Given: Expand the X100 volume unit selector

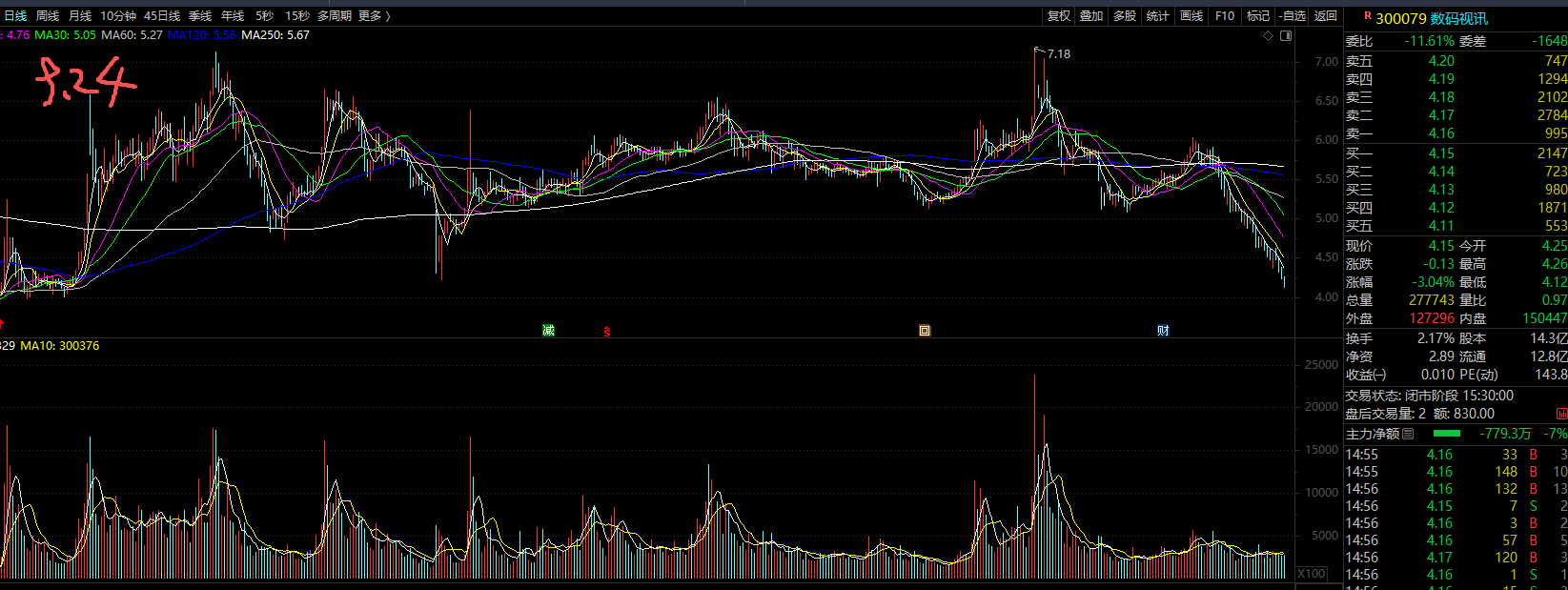Looking at the screenshot, I should click(1312, 573).
